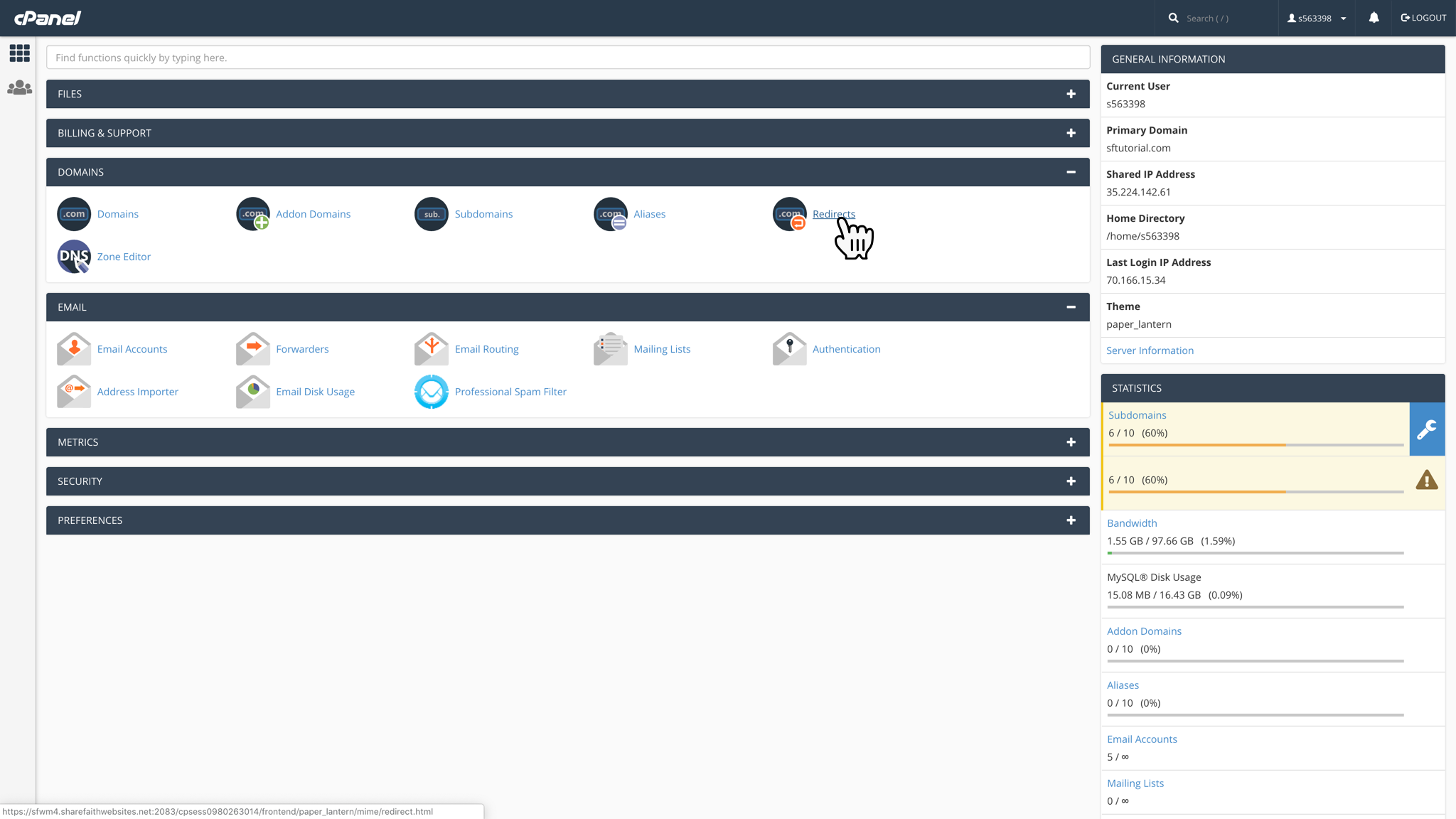Open the Aliases statistics link
1456x819 pixels.
(1123, 685)
